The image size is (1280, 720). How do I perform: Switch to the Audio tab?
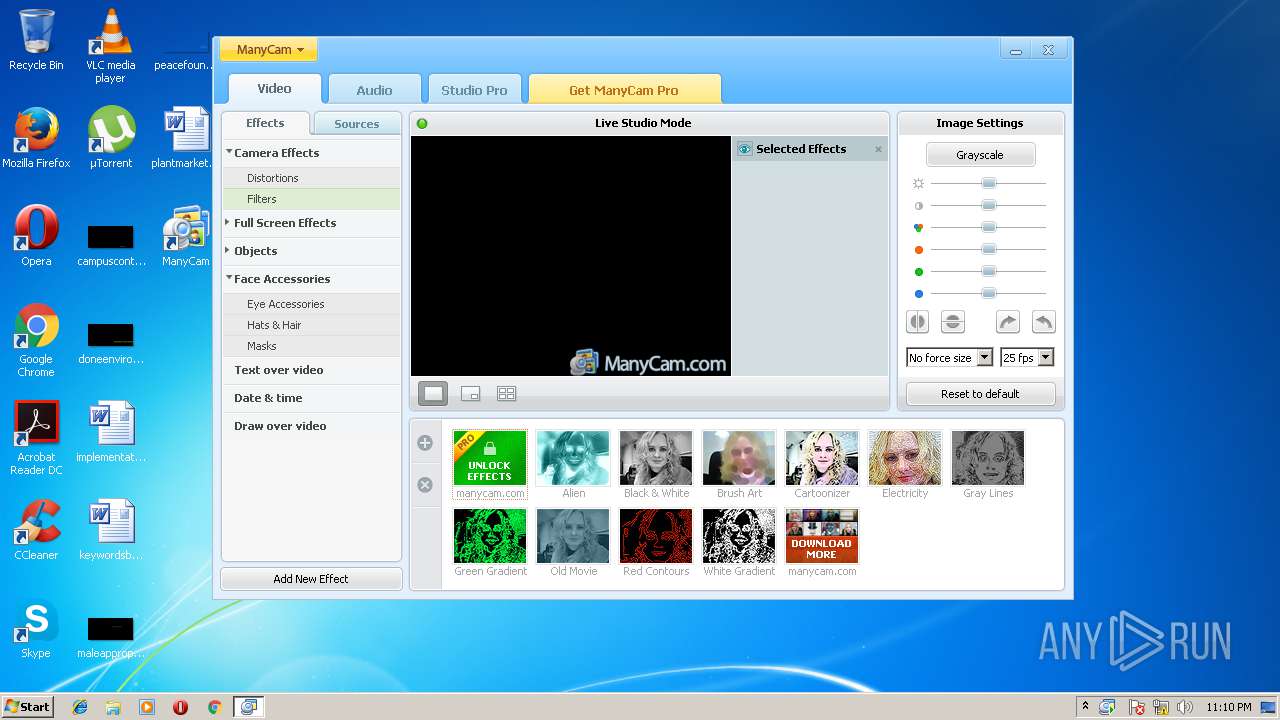pos(374,90)
